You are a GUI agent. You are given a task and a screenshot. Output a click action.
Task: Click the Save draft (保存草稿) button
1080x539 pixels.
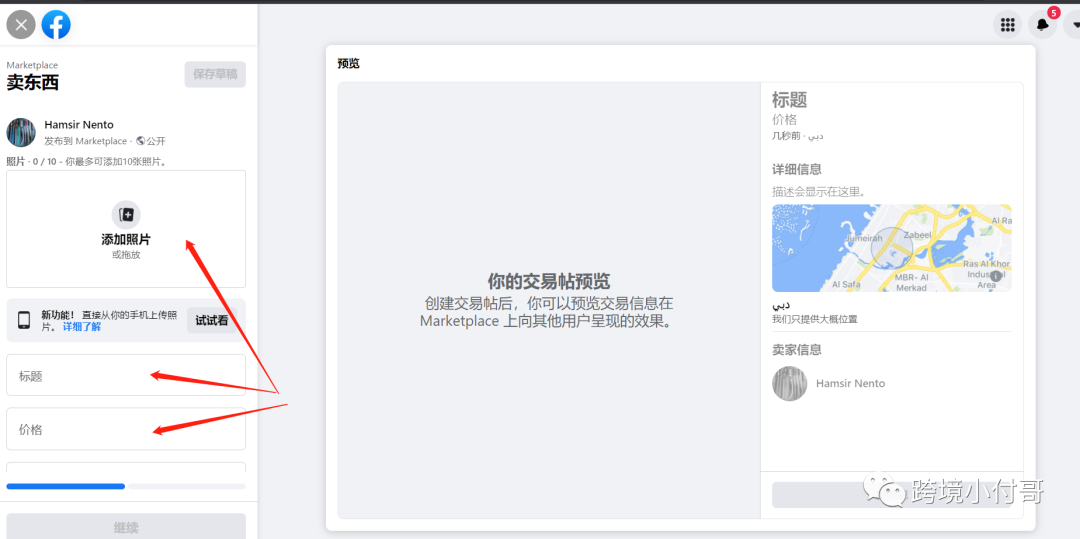click(x=215, y=74)
